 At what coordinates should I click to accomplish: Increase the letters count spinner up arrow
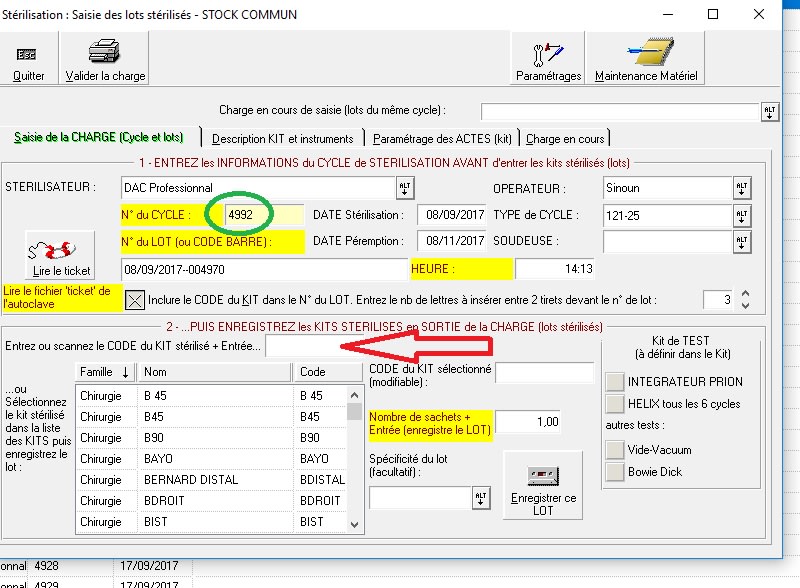(x=745, y=294)
